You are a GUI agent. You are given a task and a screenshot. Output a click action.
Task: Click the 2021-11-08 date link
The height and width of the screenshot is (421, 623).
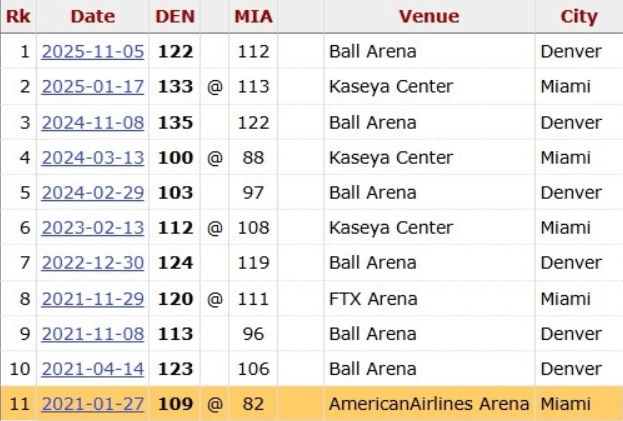click(93, 334)
